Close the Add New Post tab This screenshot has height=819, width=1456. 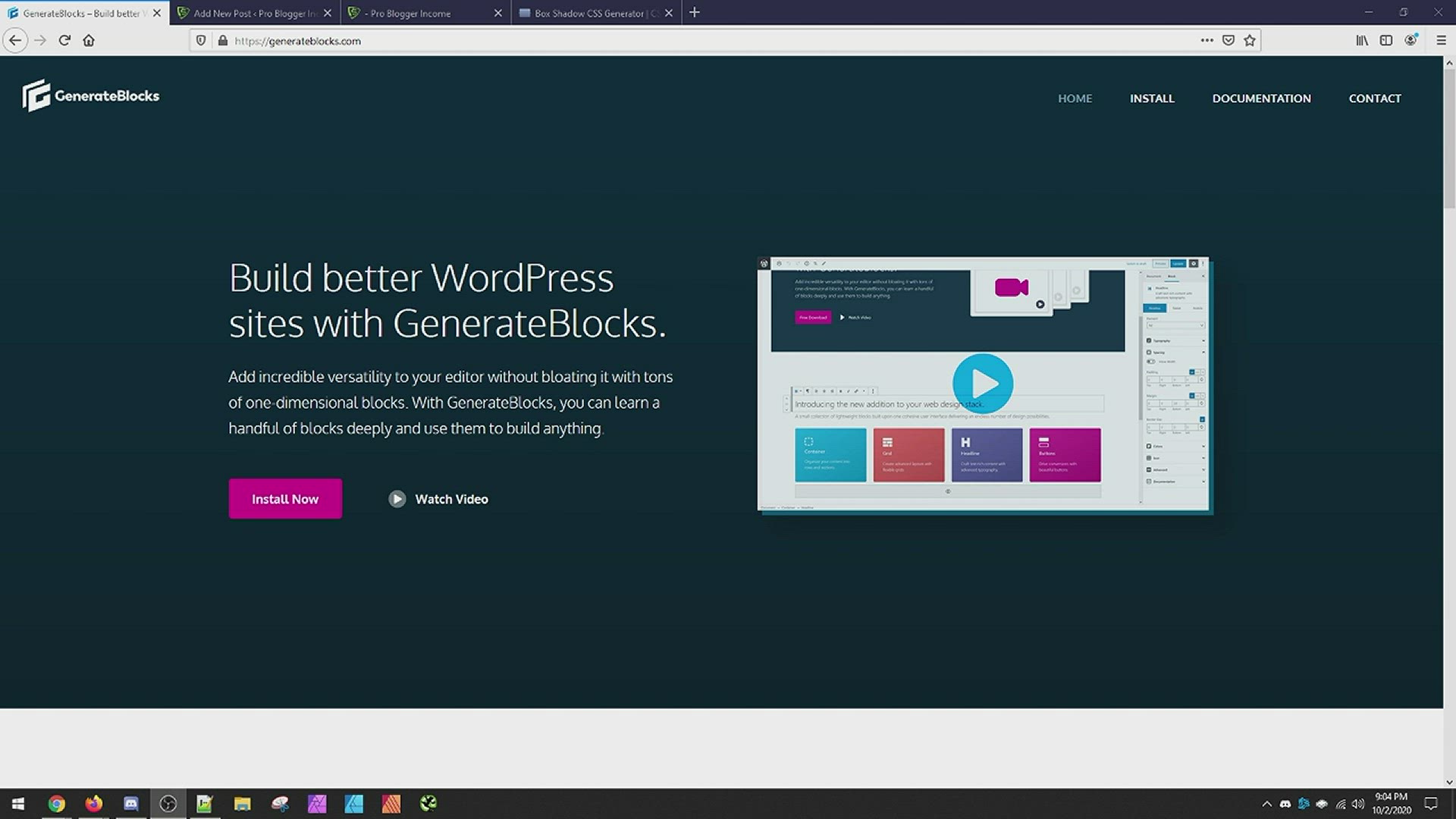coord(328,13)
